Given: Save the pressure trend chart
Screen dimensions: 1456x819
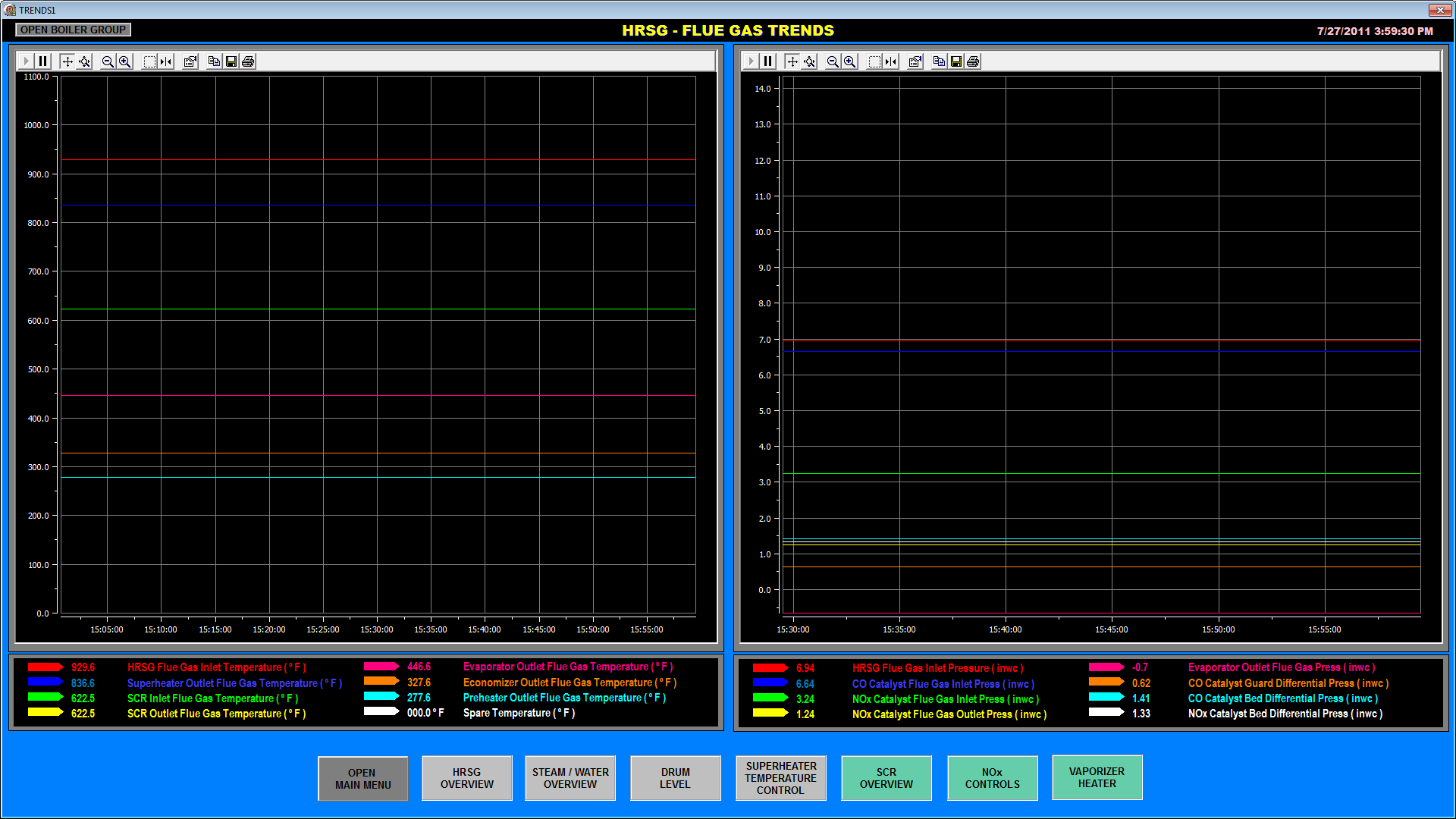Looking at the screenshot, I should tap(956, 61).
